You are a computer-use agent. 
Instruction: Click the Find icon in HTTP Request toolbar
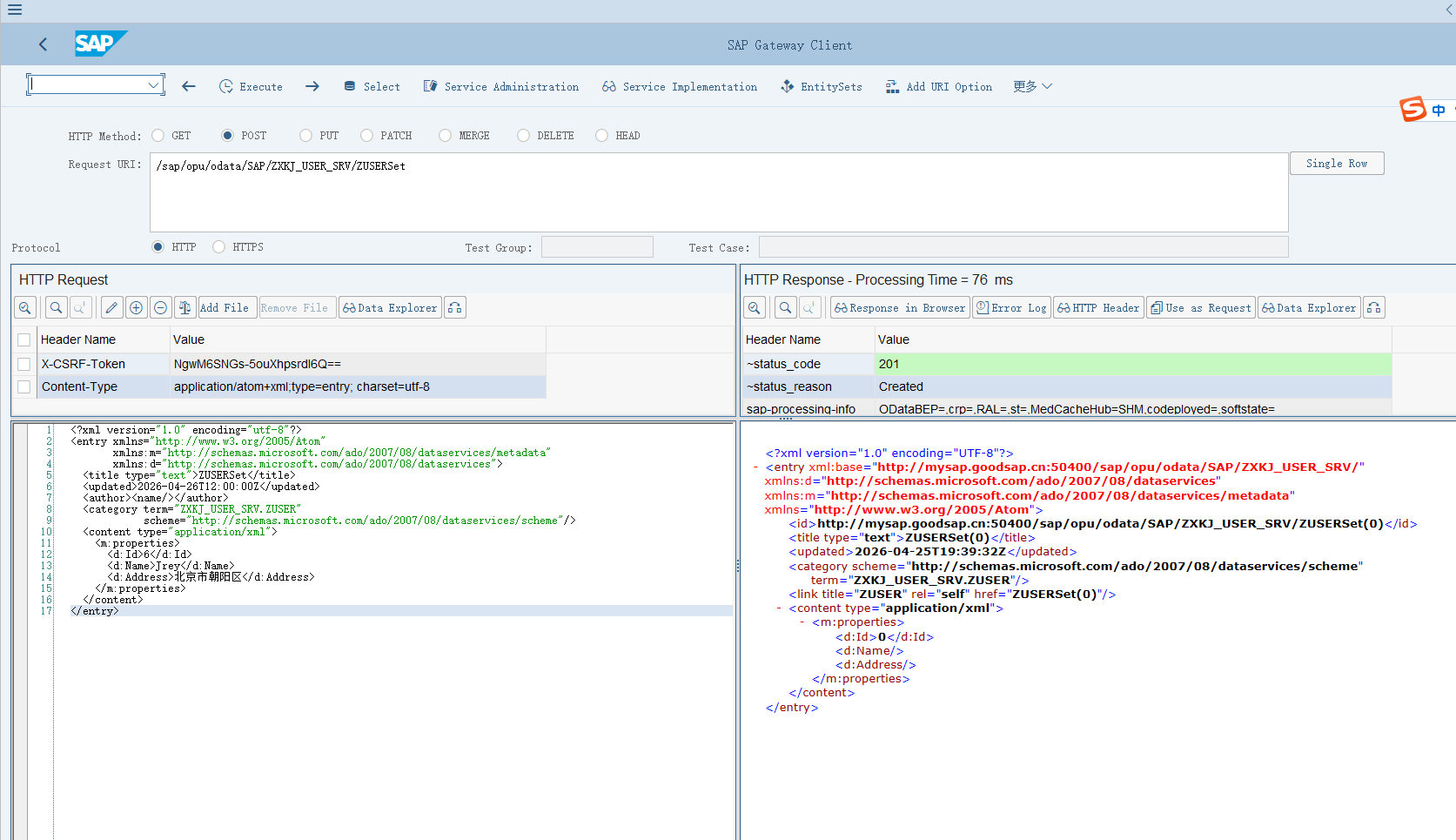57,307
